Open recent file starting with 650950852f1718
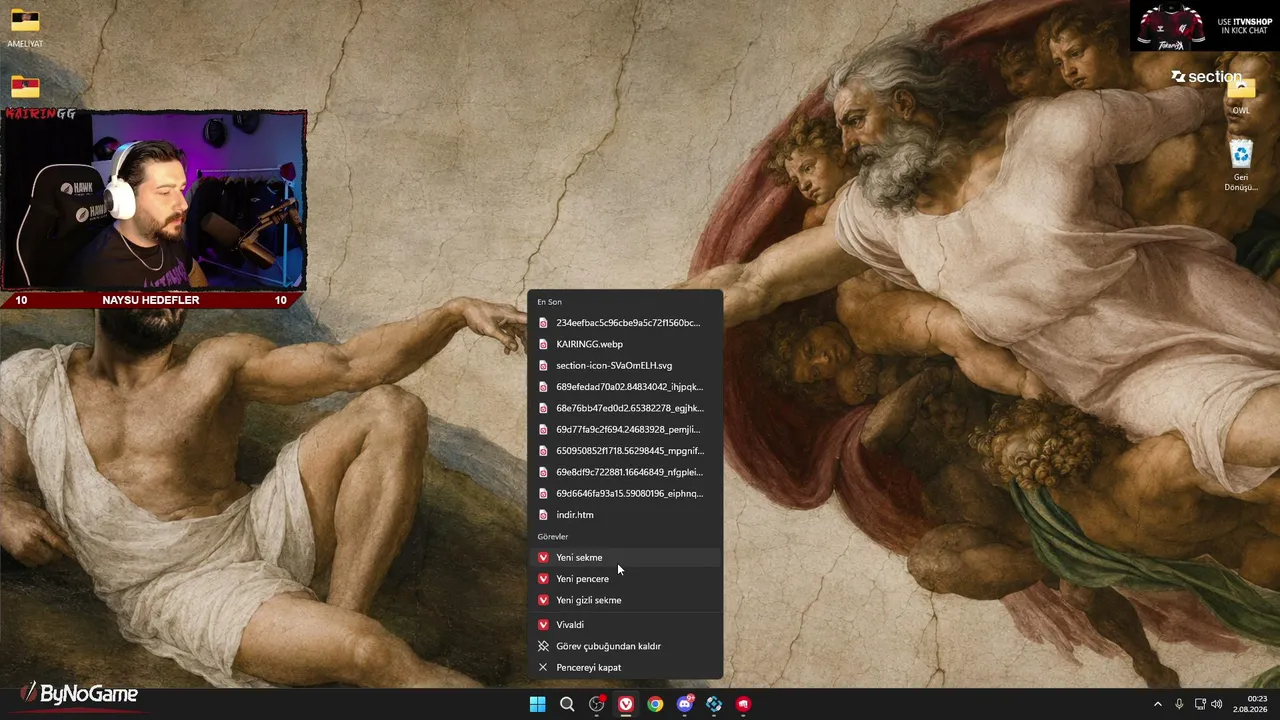 625,451
